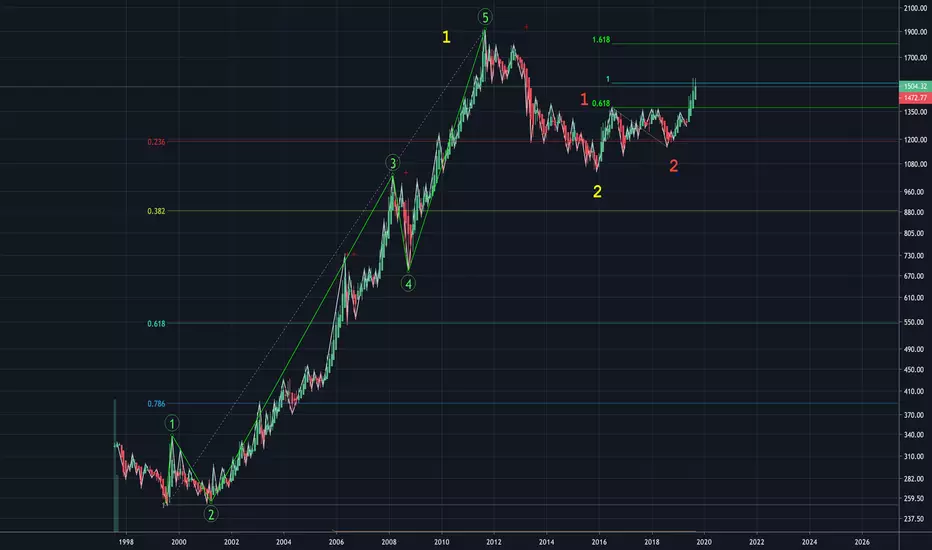932x550 pixels.
Task: Click the 490.00 price axis label
Action: (915, 350)
